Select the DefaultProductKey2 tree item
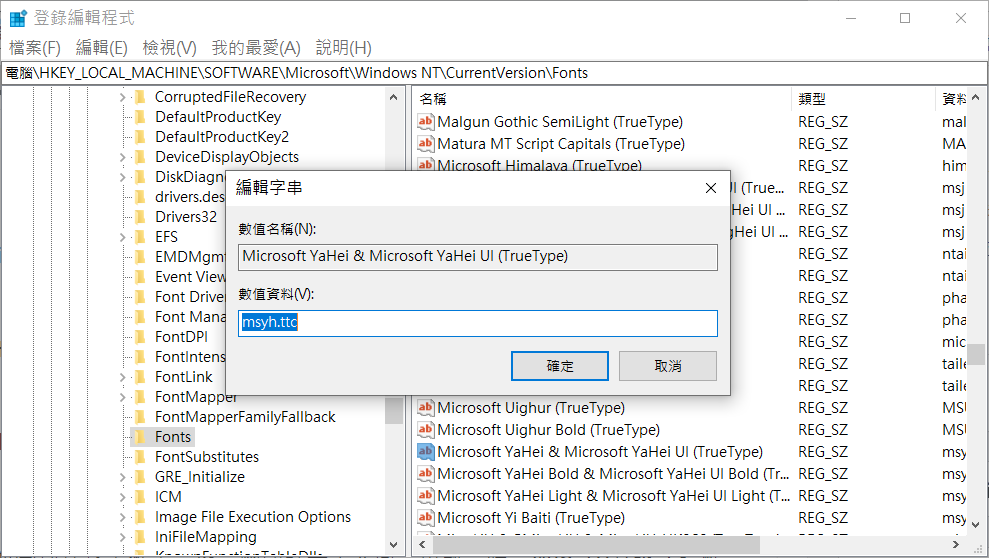Viewport: 989px width, 558px height. click(222, 137)
